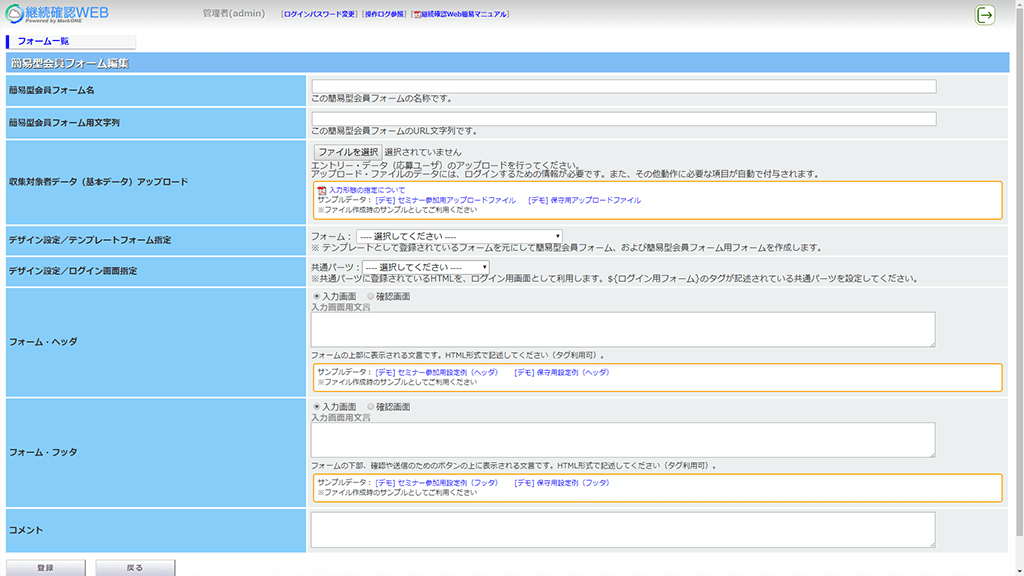Click the 簡易型会員フォーム用文字列 input field
This screenshot has height=576, width=1024.
pos(624,119)
